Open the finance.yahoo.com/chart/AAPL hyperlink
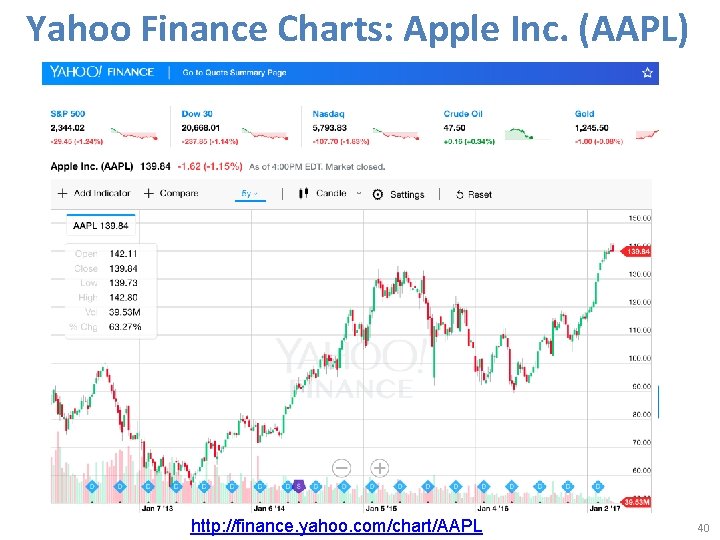This screenshot has height=540, width=720. point(336,526)
